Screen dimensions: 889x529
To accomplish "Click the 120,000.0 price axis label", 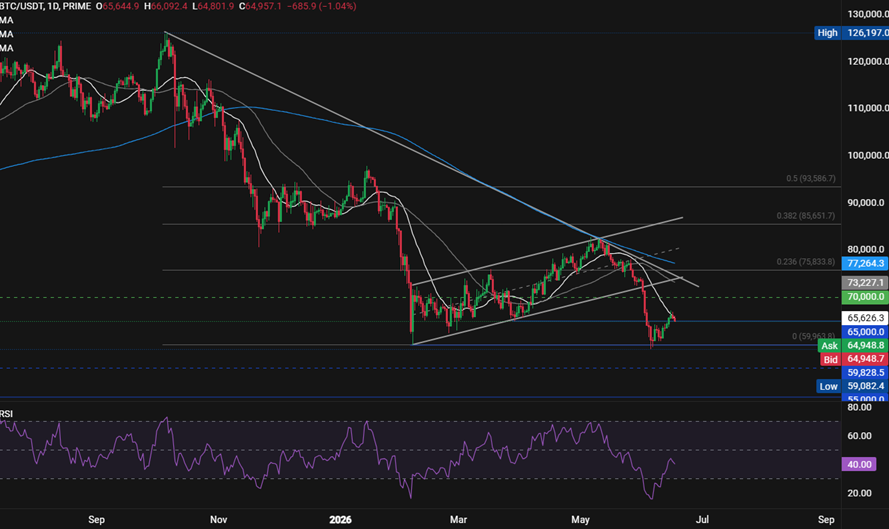I will (867, 61).
